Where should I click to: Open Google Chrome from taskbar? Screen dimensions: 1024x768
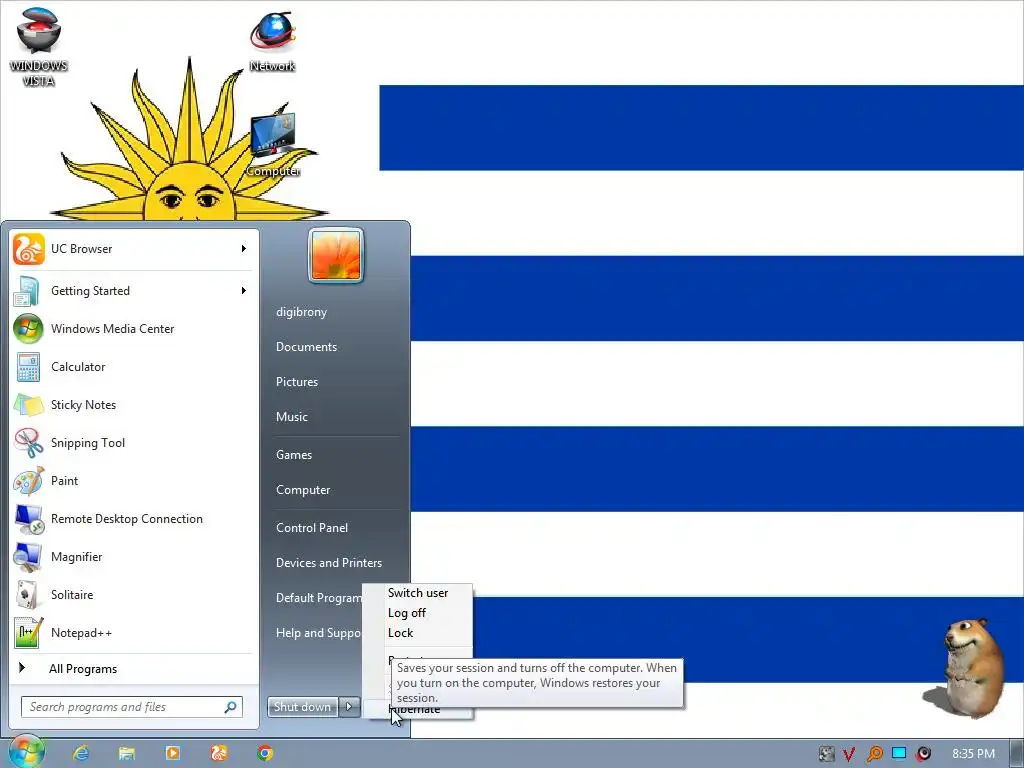pos(264,753)
